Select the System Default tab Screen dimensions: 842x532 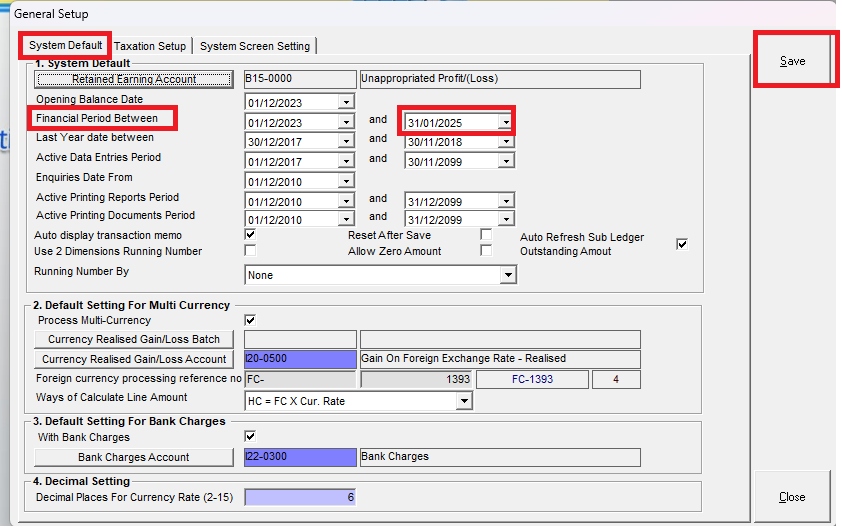[66, 45]
